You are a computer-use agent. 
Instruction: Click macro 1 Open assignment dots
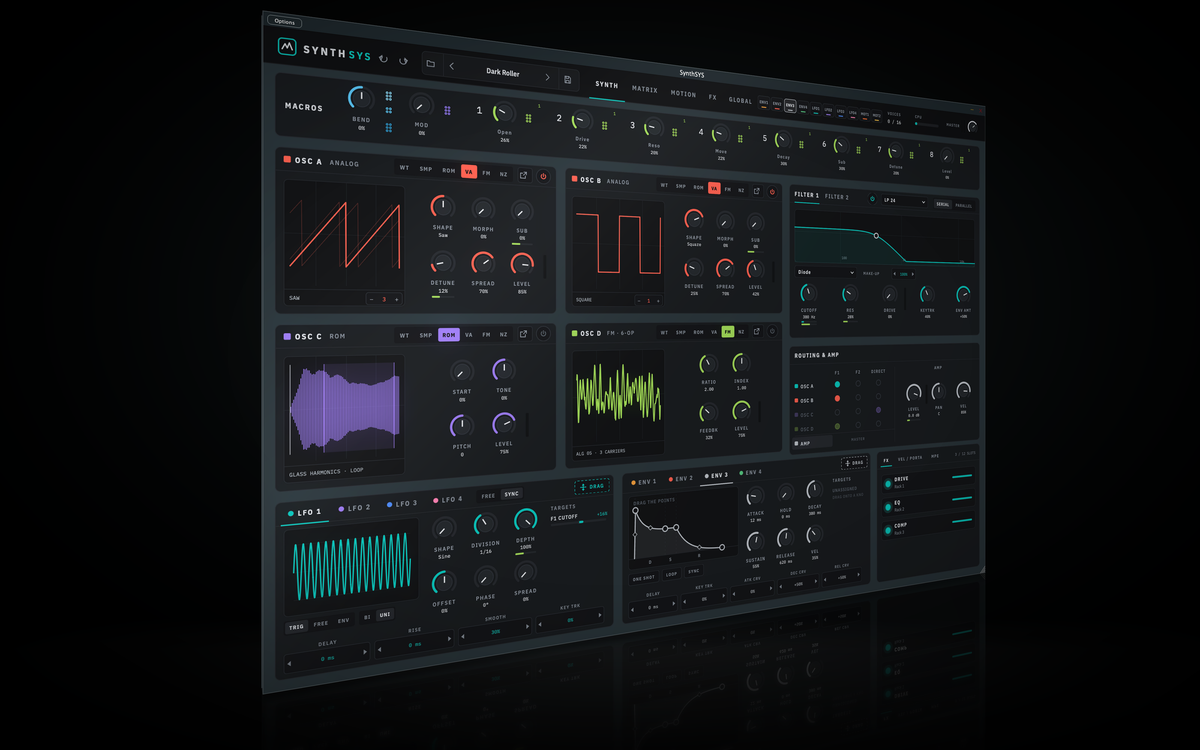click(528, 118)
